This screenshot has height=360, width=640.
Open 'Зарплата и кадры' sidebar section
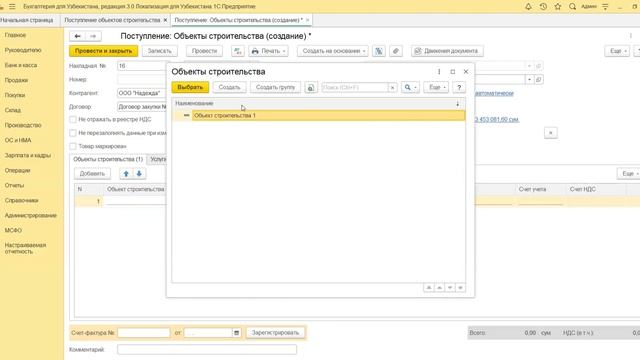(x=28, y=156)
